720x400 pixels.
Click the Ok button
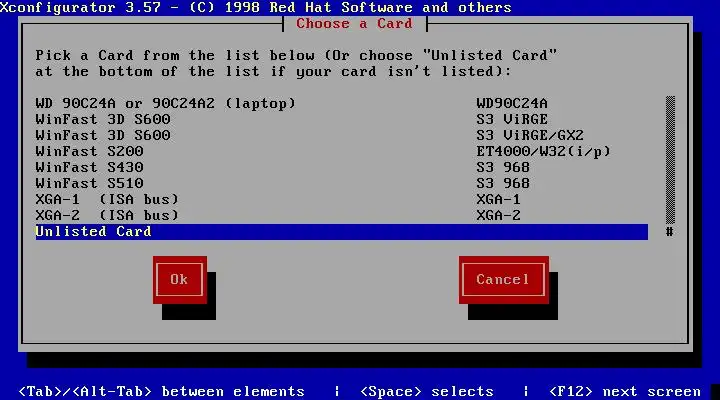[180, 280]
